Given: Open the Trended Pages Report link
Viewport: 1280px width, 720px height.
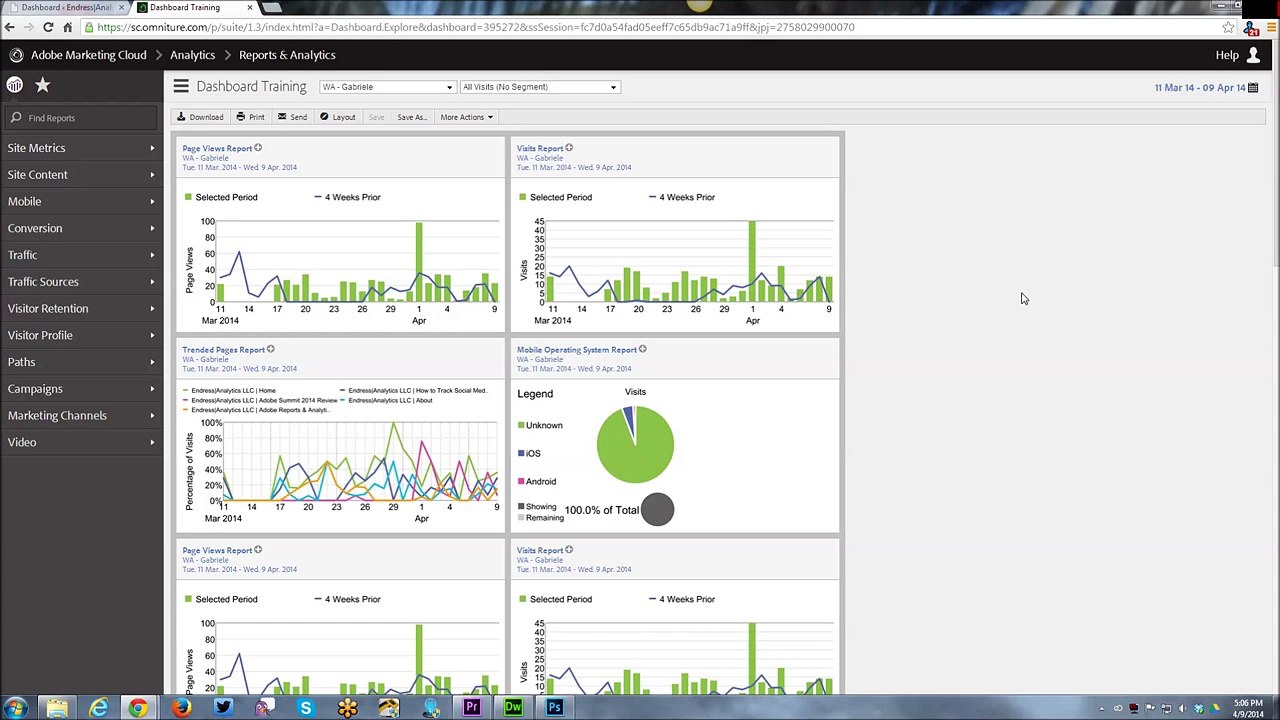Looking at the screenshot, I should 223,350.
